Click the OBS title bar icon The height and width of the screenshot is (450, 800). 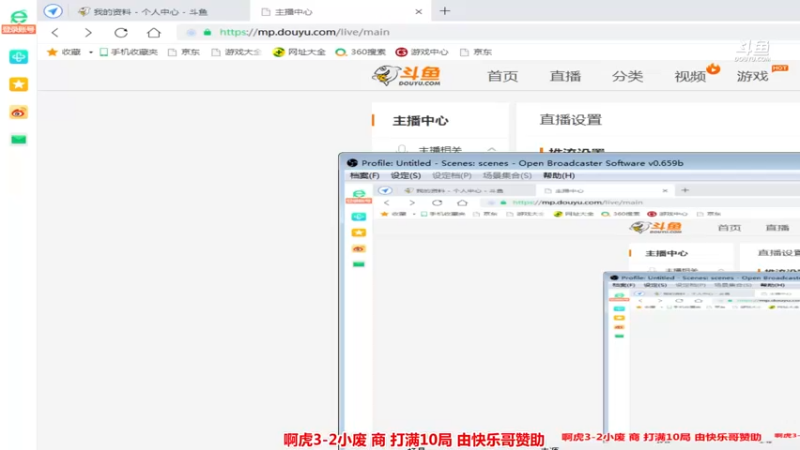tap(352, 163)
